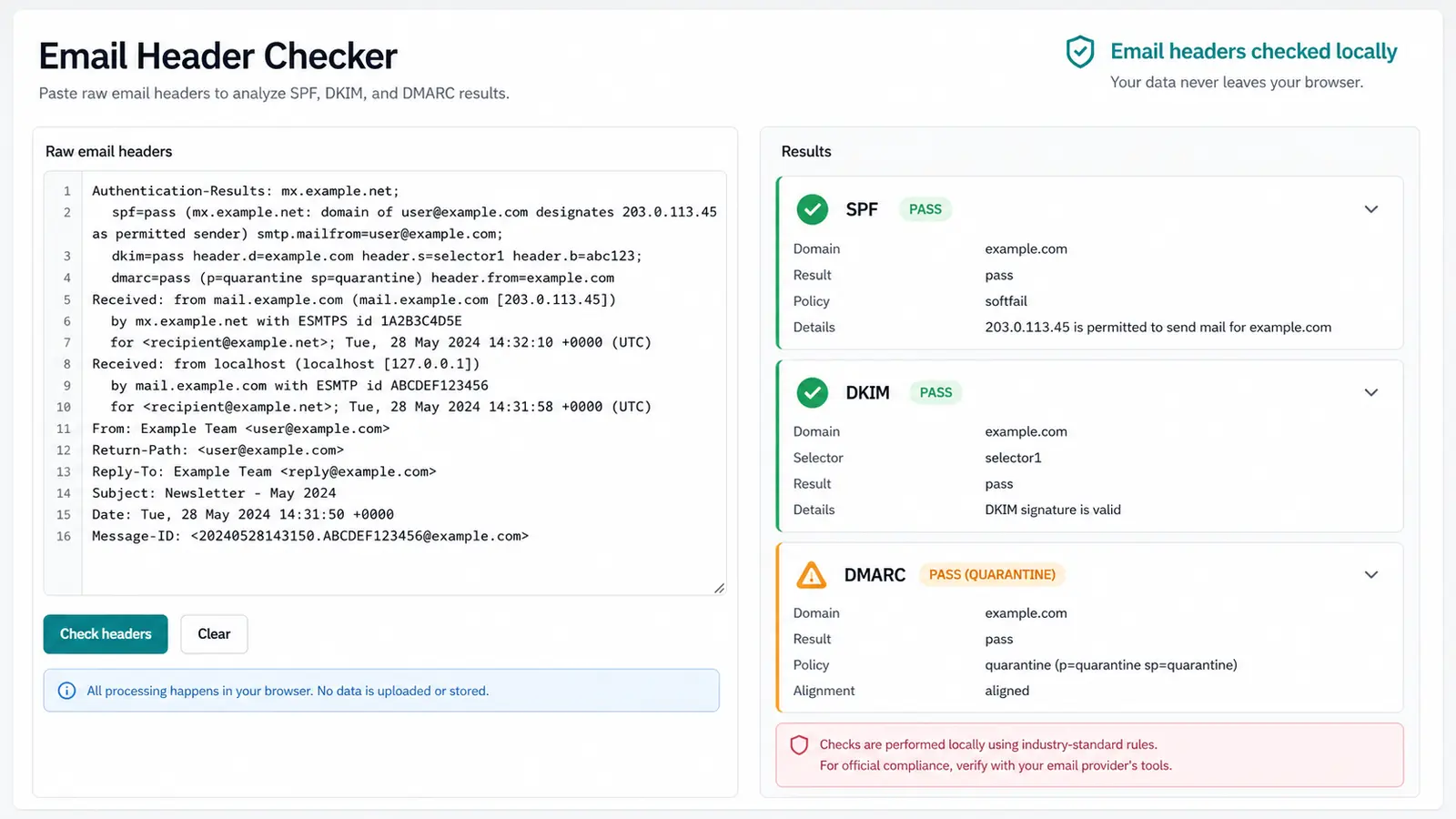Click the Reply-To header line
1456x819 pixels.
pos(264,471)
